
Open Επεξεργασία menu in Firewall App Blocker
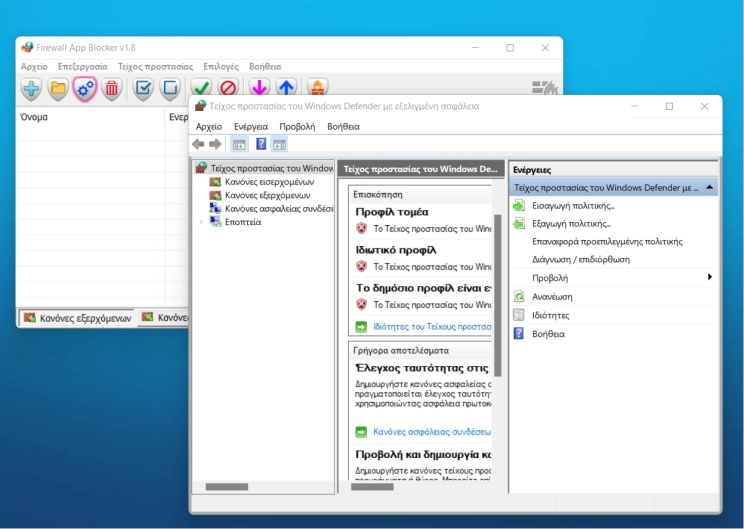[83, 66]
